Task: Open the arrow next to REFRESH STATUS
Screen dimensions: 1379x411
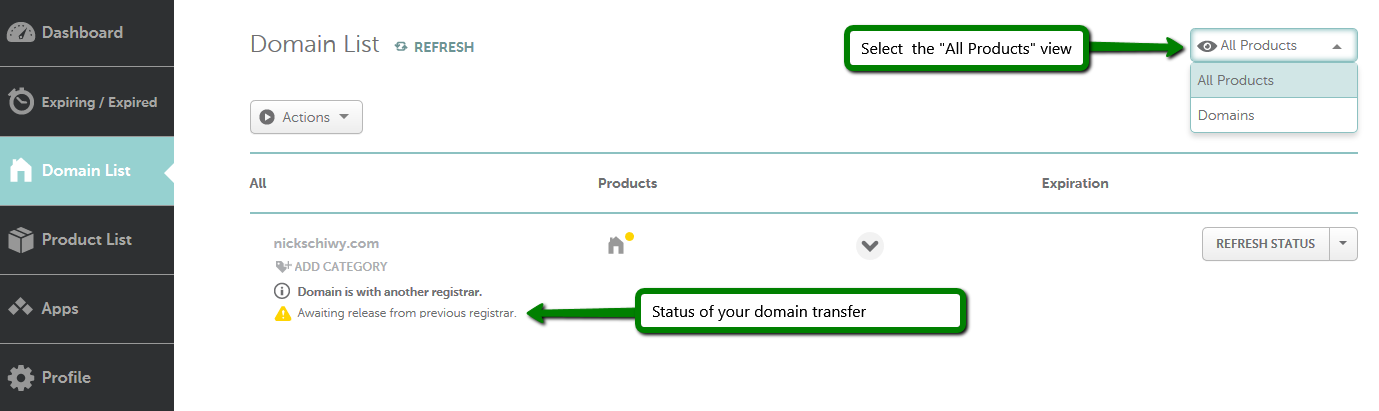Action: pos(1343,244)
